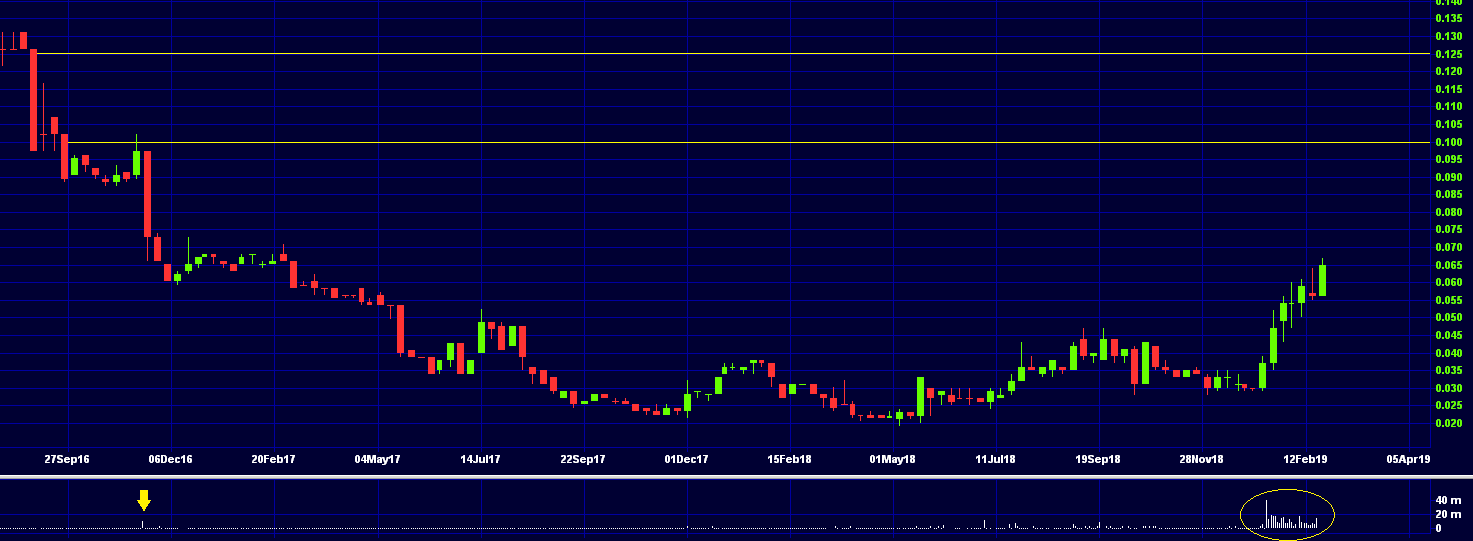Select the 05Apr19 date label

point(1407,460)
